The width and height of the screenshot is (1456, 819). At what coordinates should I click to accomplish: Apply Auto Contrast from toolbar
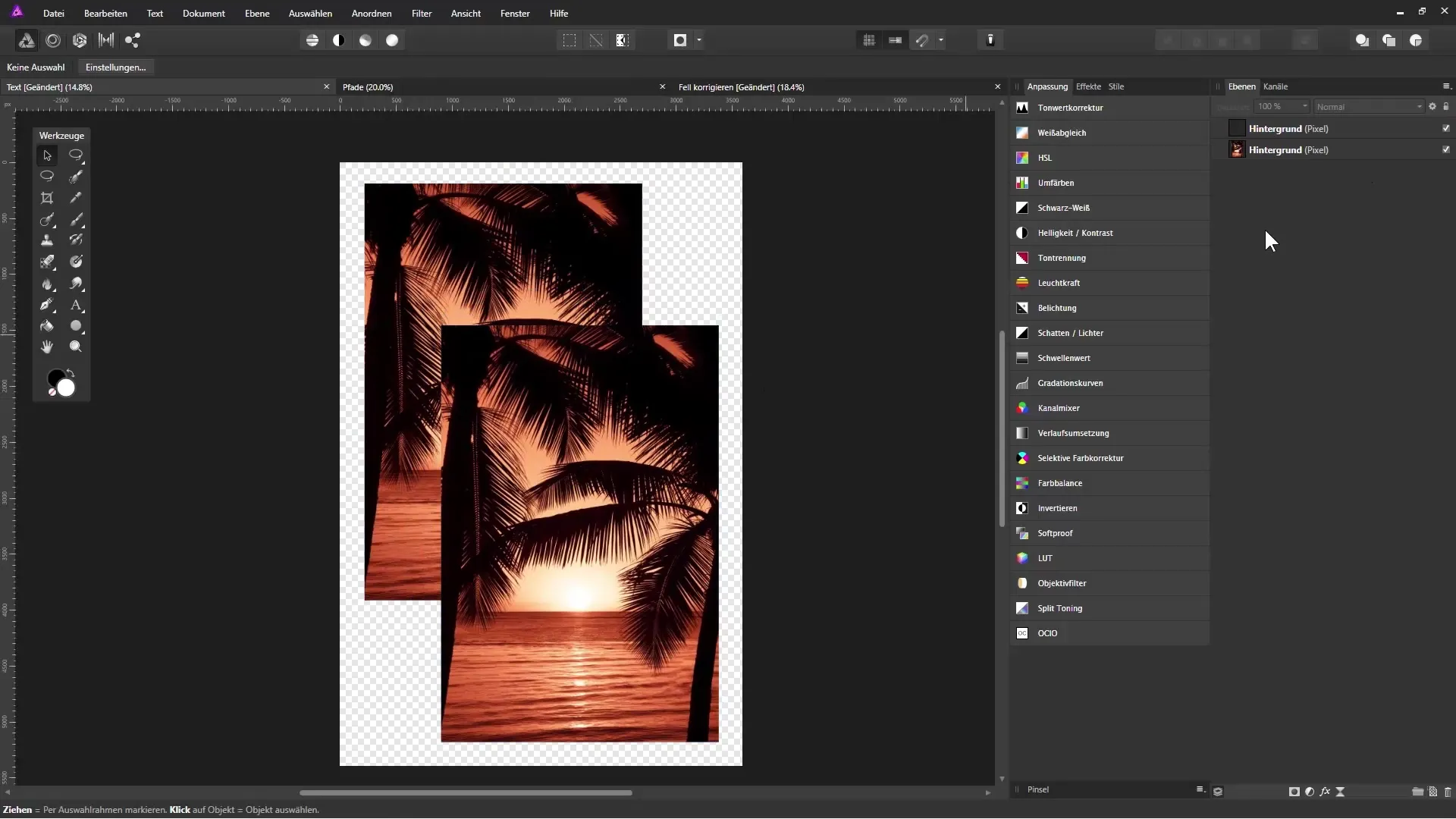[339, 40]
